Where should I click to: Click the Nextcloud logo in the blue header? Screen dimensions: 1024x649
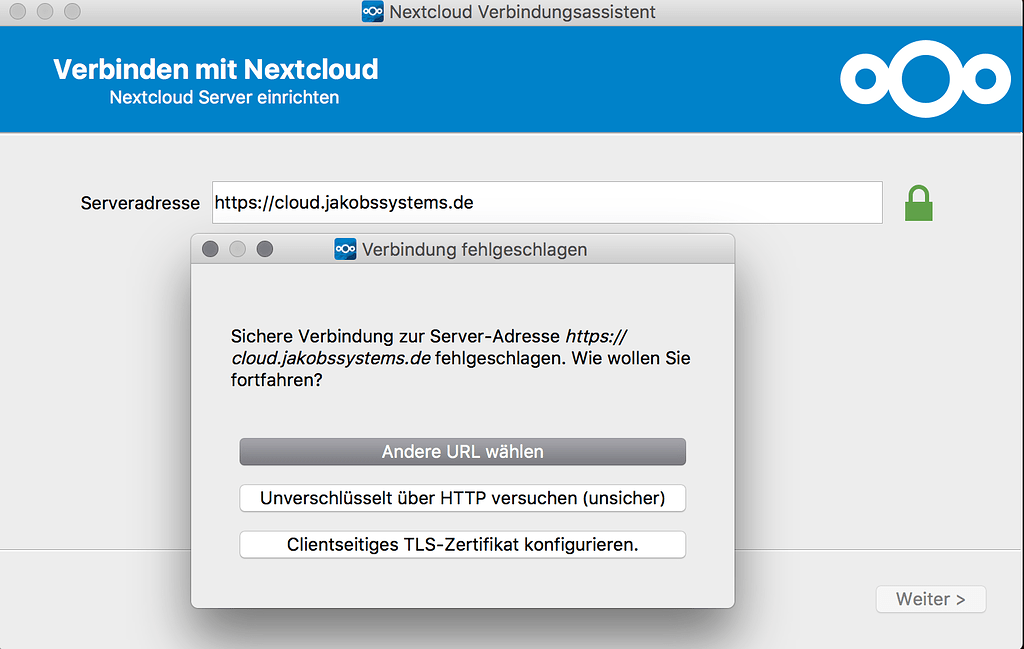click(x=925, y=79)
